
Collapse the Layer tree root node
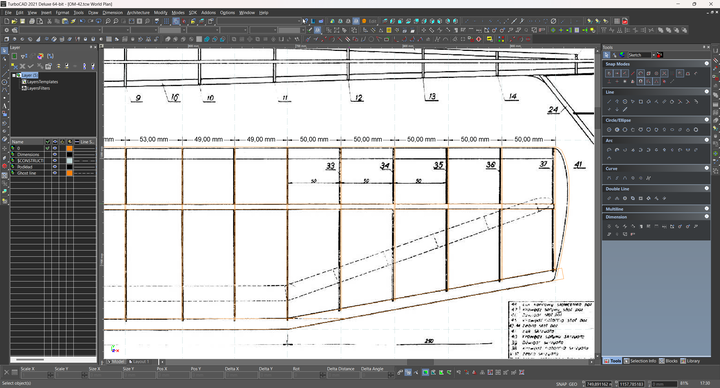tap(14, 75)
